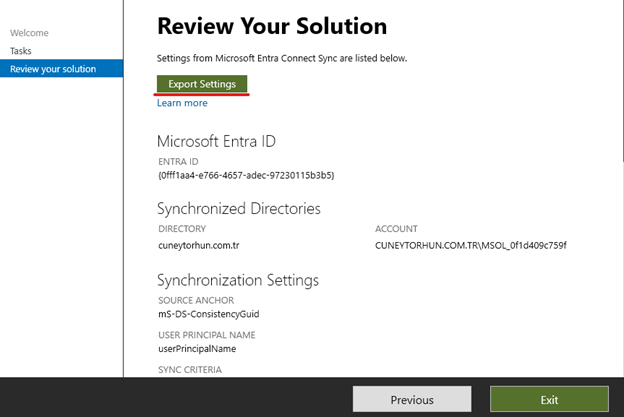Click the Synchronized Directories heading
The image size is (624, 417).
click(239, 208)
